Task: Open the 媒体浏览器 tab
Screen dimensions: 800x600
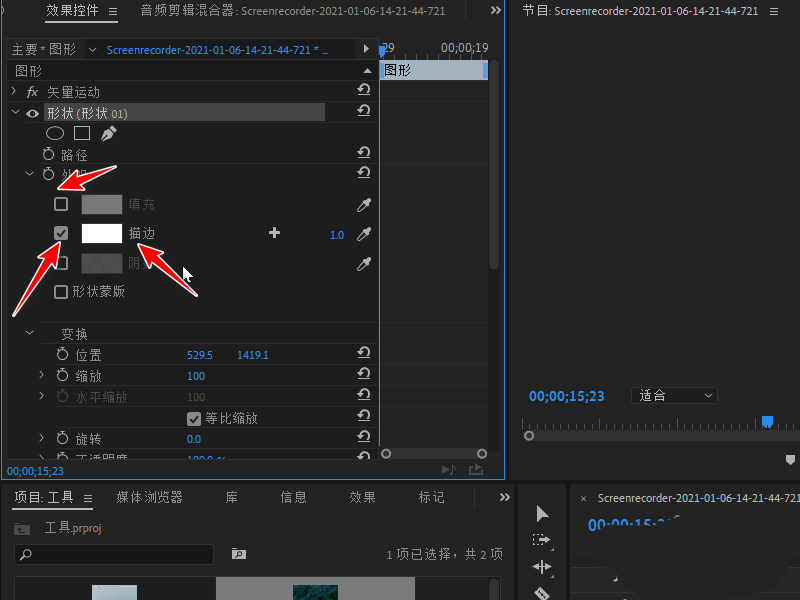Action: click(x=150, y=497)
